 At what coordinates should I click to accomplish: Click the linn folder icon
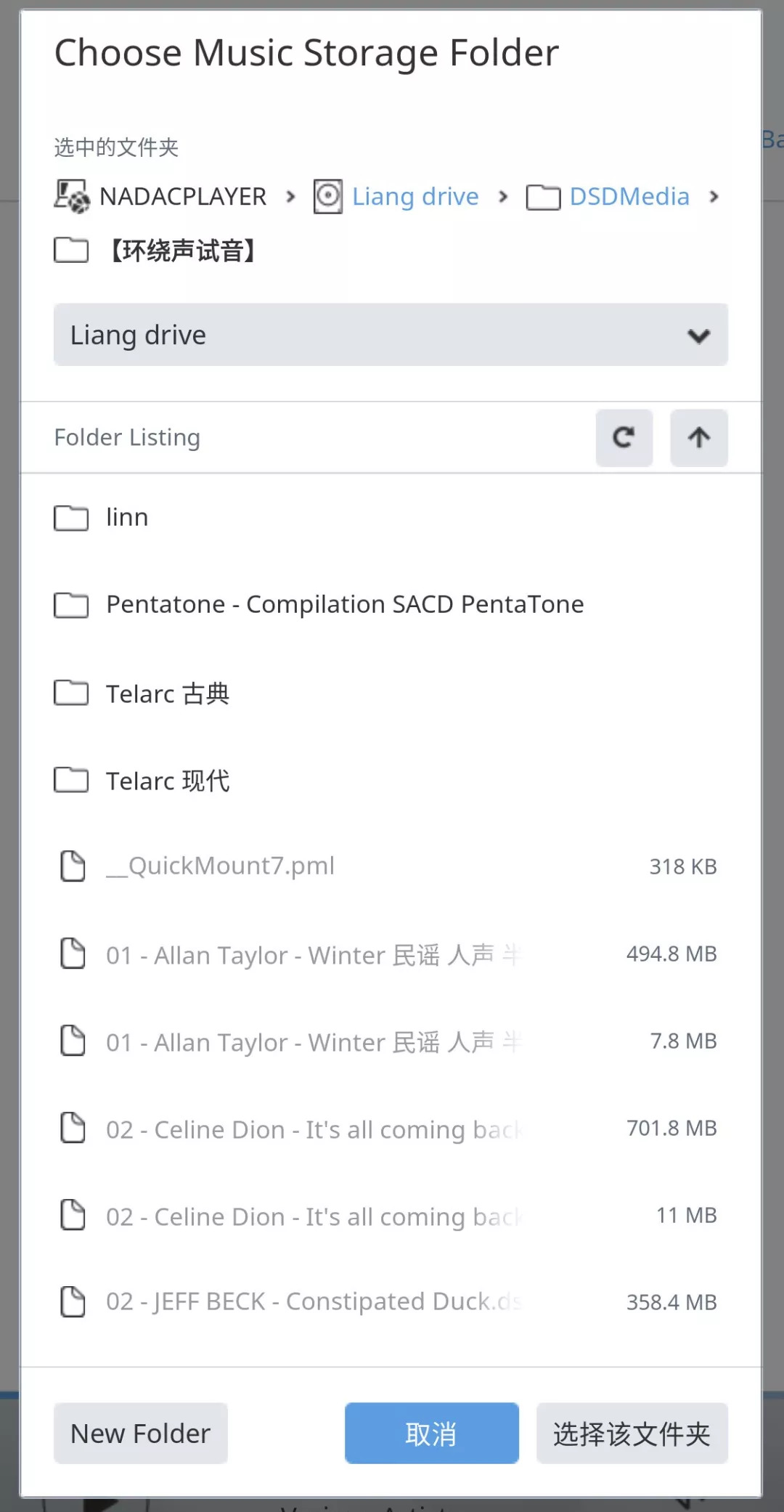pos(71,518)
